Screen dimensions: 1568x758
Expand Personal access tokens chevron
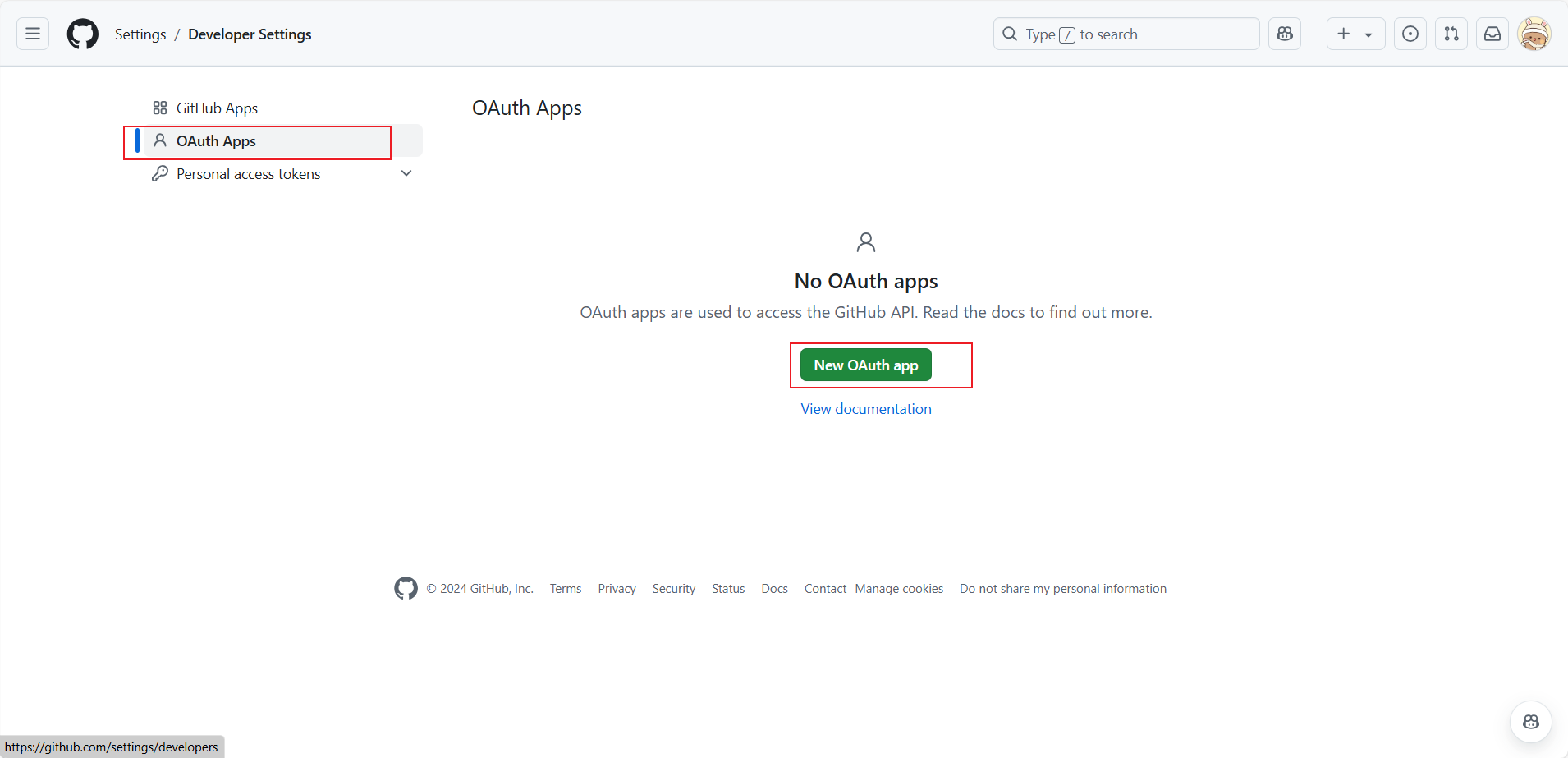406,173
